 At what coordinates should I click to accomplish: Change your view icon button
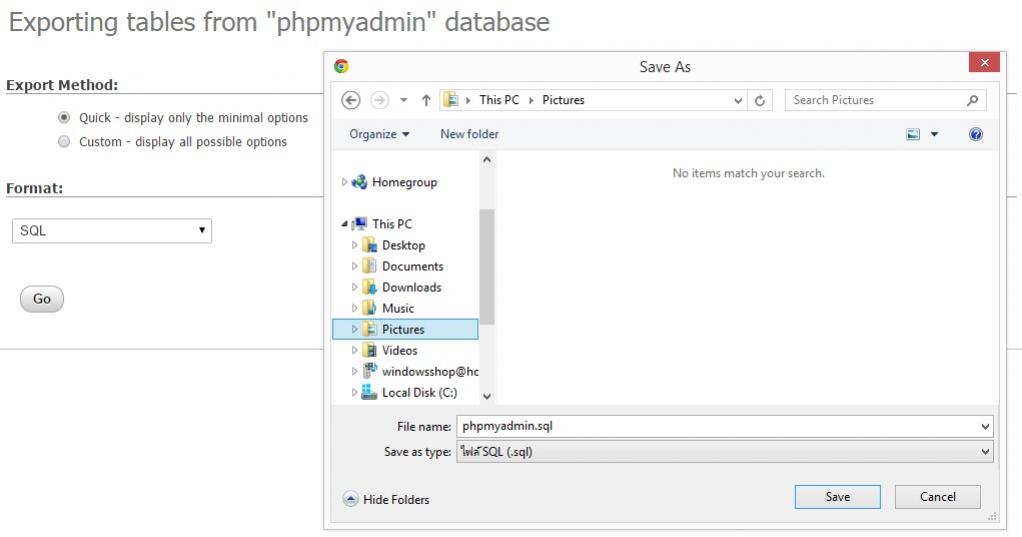[x=913, y=134]
